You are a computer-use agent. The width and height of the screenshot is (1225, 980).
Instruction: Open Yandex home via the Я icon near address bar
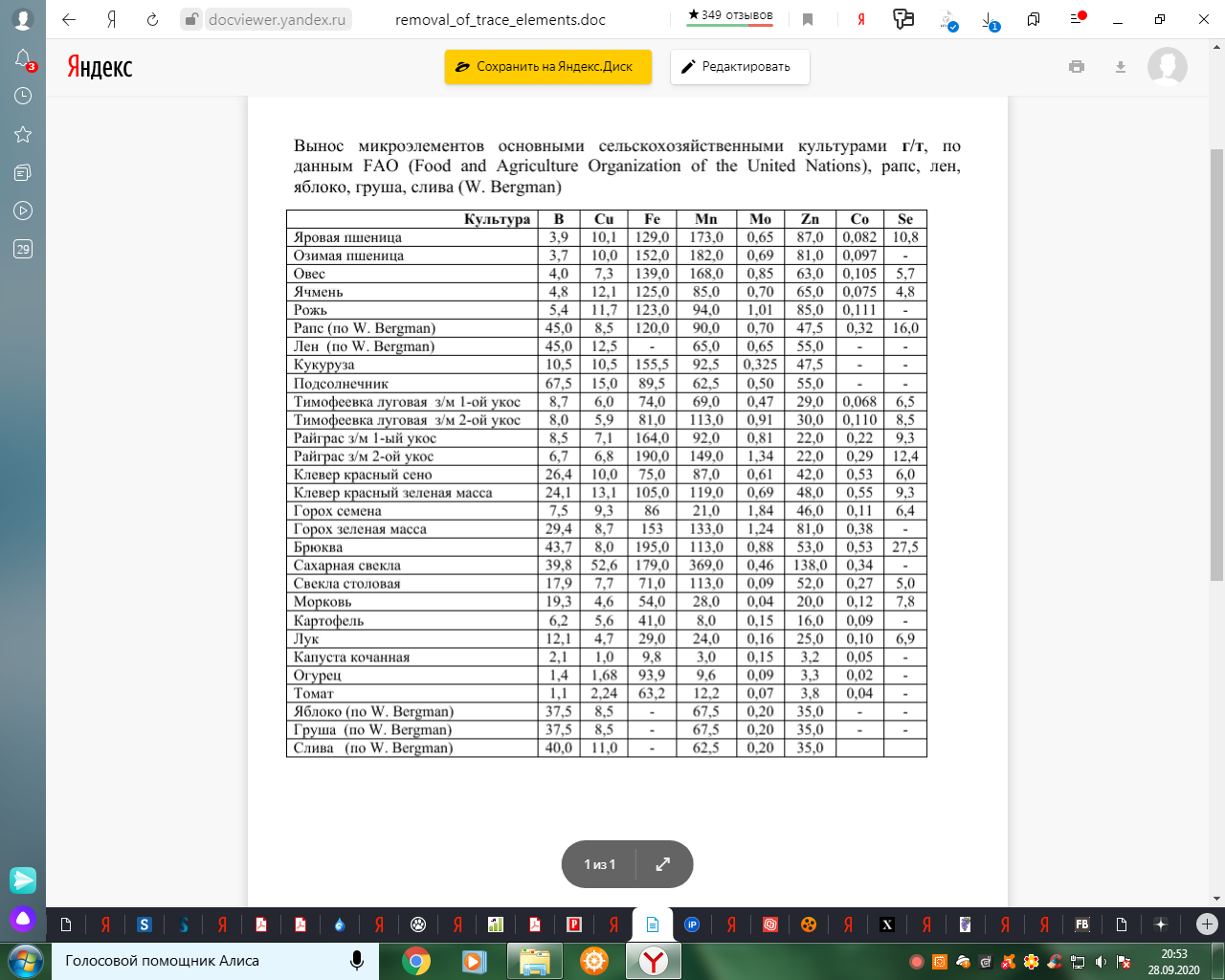tap(112, 19)
